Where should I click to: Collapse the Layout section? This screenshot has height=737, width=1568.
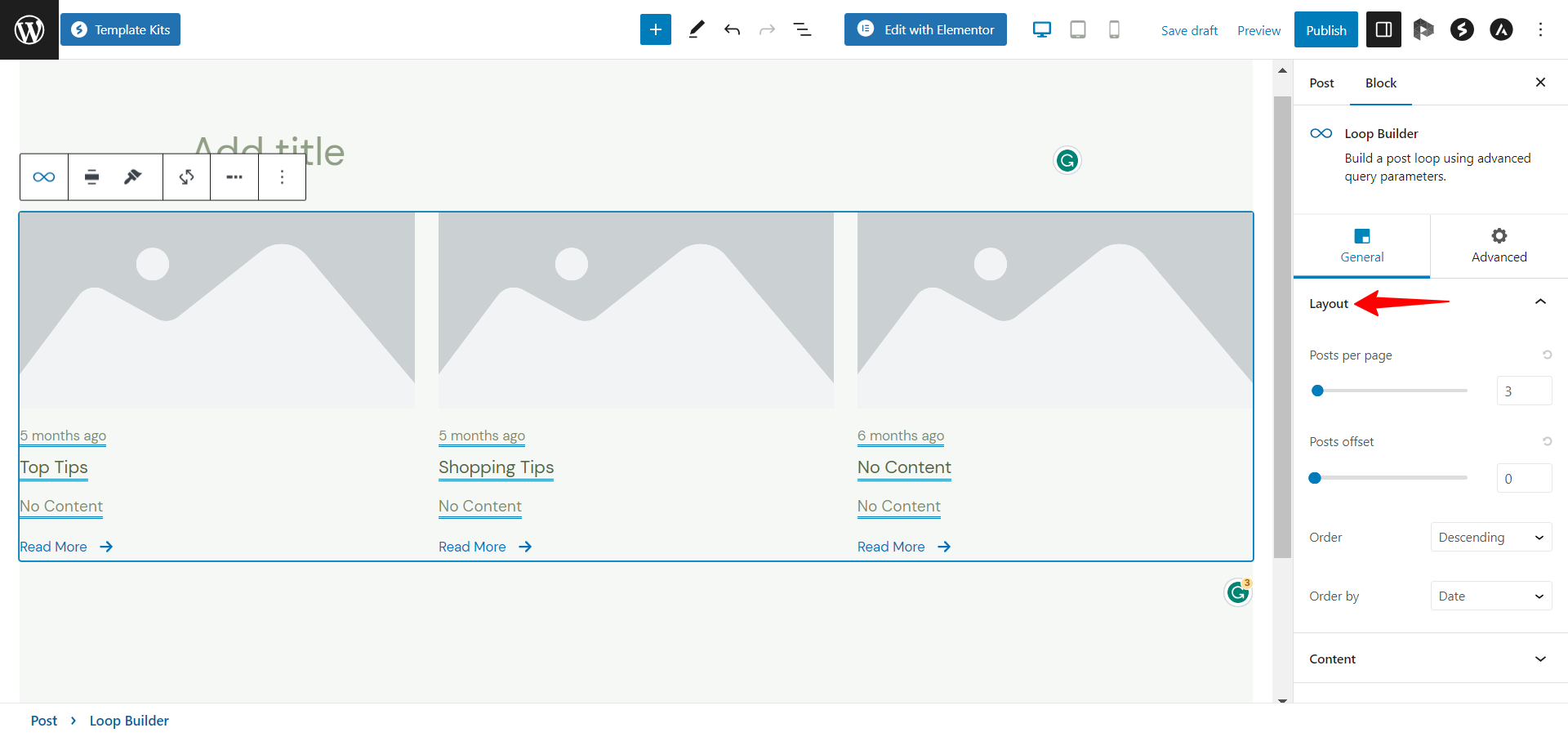[1539, 302]
